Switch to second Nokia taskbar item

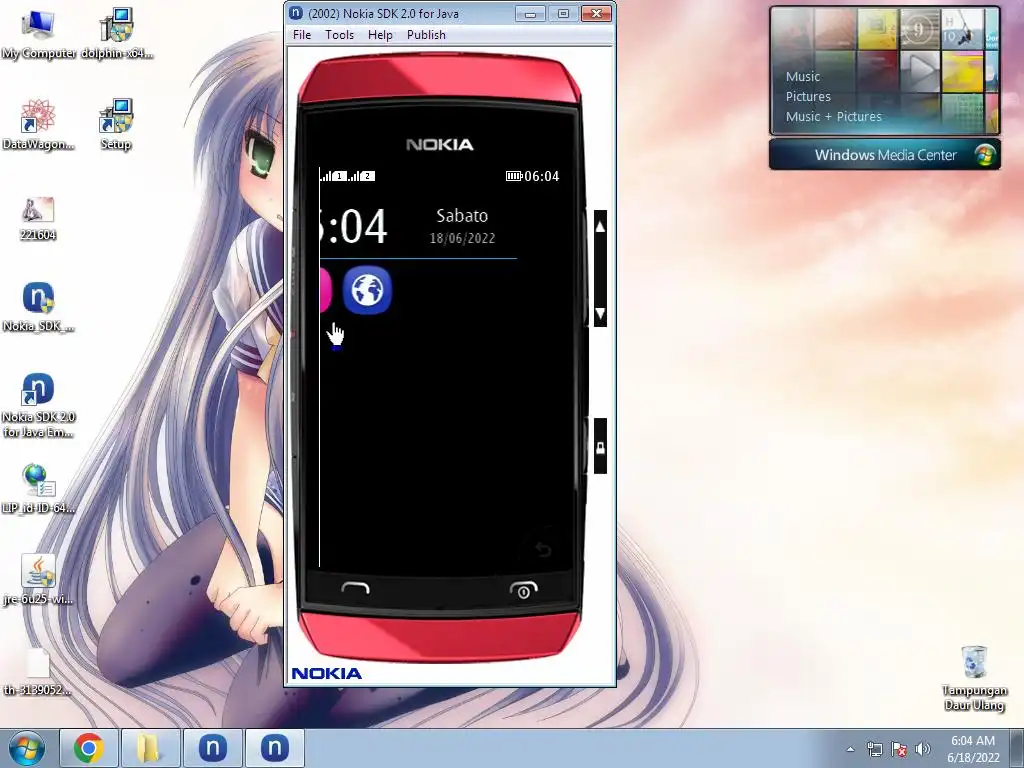tap(274, 748)
